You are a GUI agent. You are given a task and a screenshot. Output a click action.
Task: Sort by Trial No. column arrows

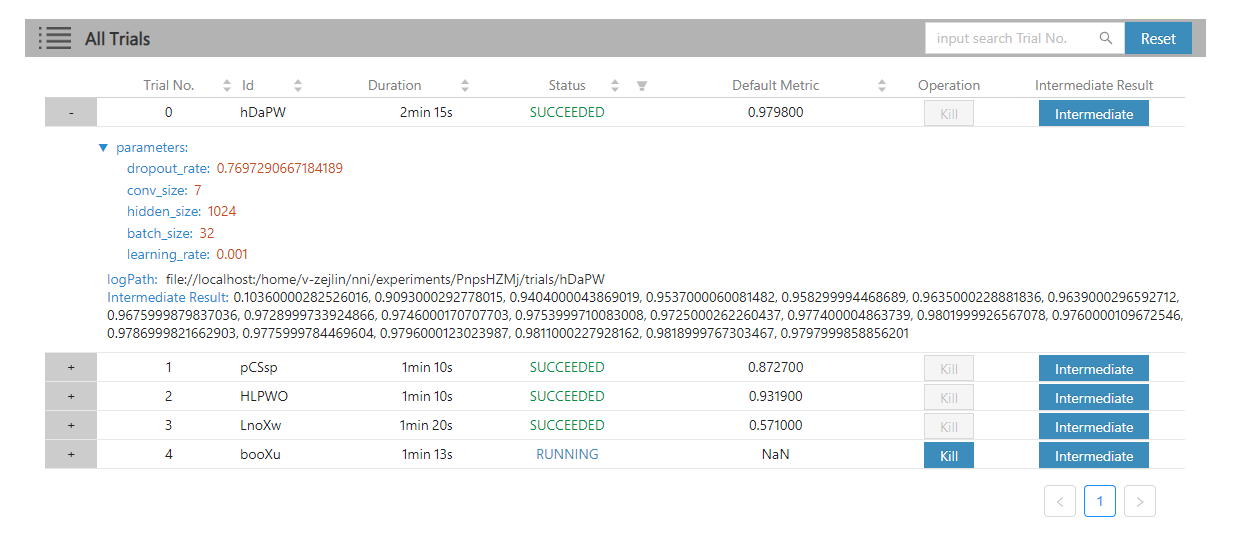click(227, 86)
